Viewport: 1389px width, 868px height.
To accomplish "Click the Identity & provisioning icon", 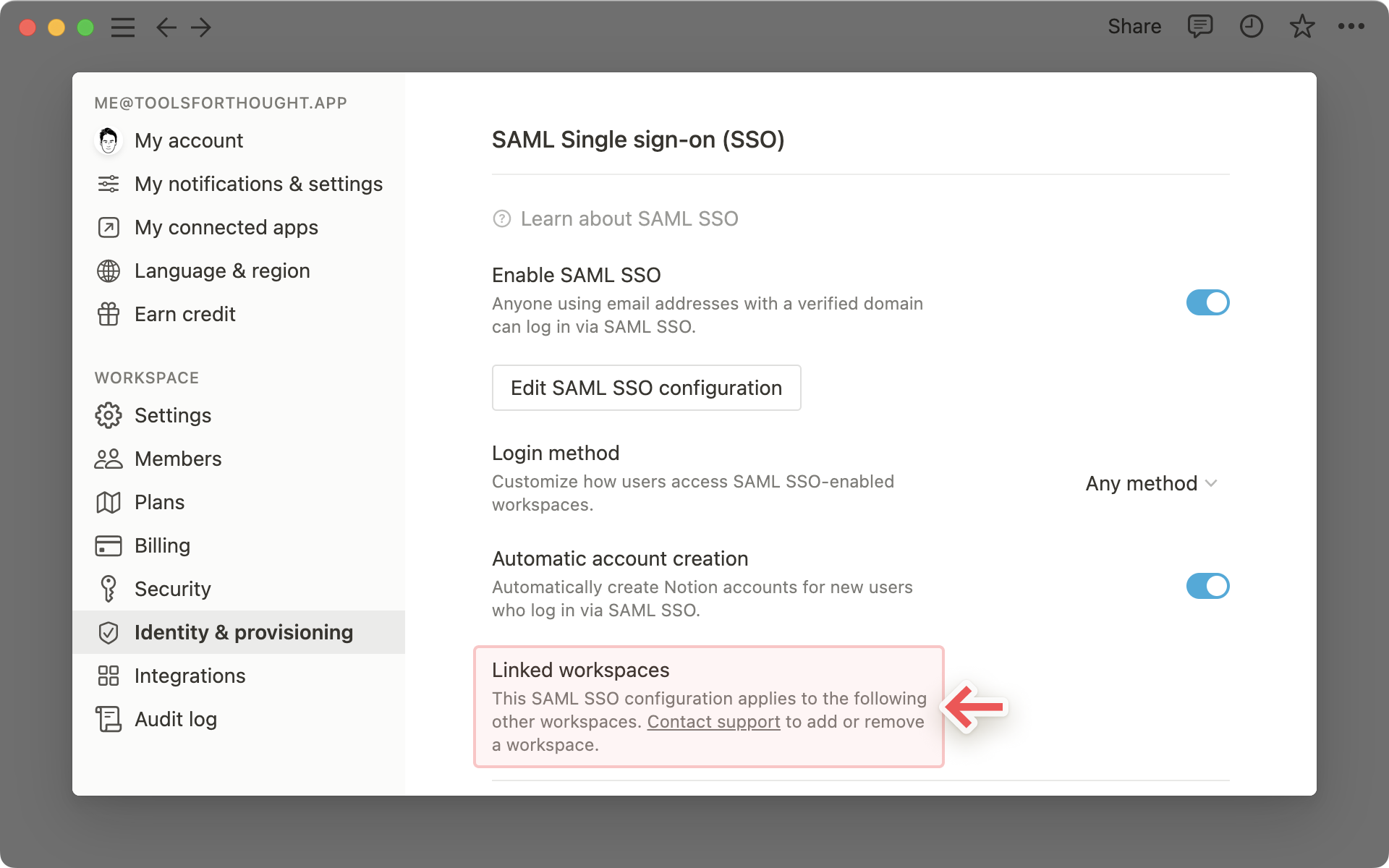I will (109, 632).
